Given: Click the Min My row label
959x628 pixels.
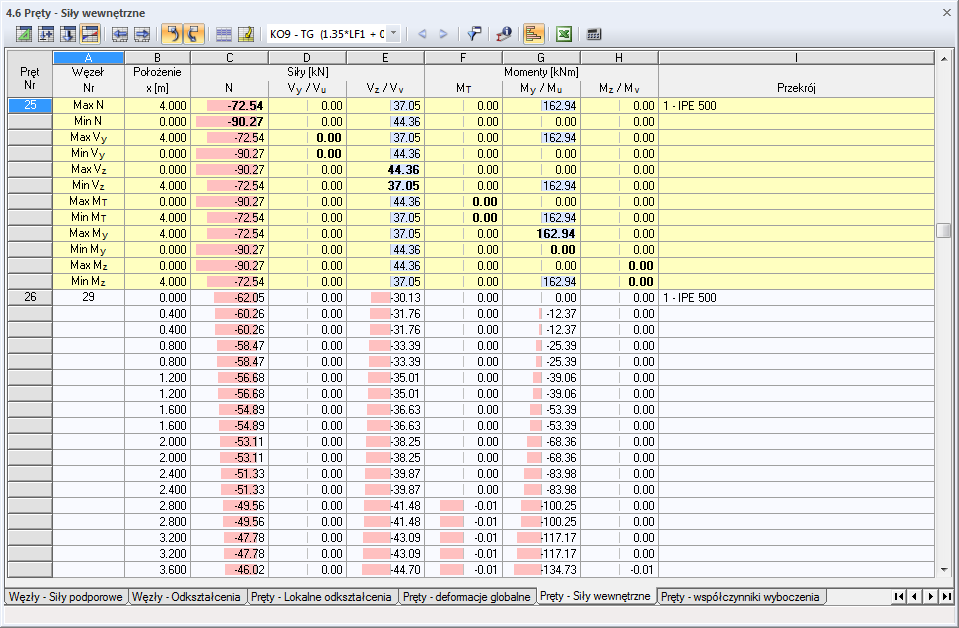Looking at the screenshot, I should (x=89, y=249).
